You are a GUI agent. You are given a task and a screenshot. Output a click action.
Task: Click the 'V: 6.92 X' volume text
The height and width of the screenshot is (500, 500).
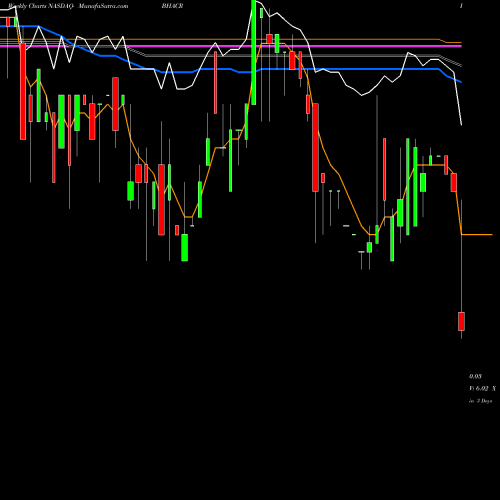pos(482,388)
